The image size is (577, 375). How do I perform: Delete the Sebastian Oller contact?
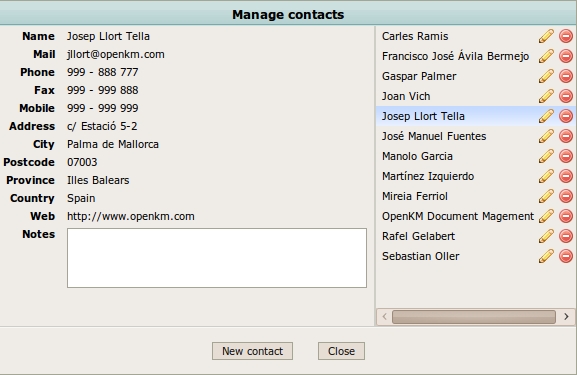(x=566, y=256)
